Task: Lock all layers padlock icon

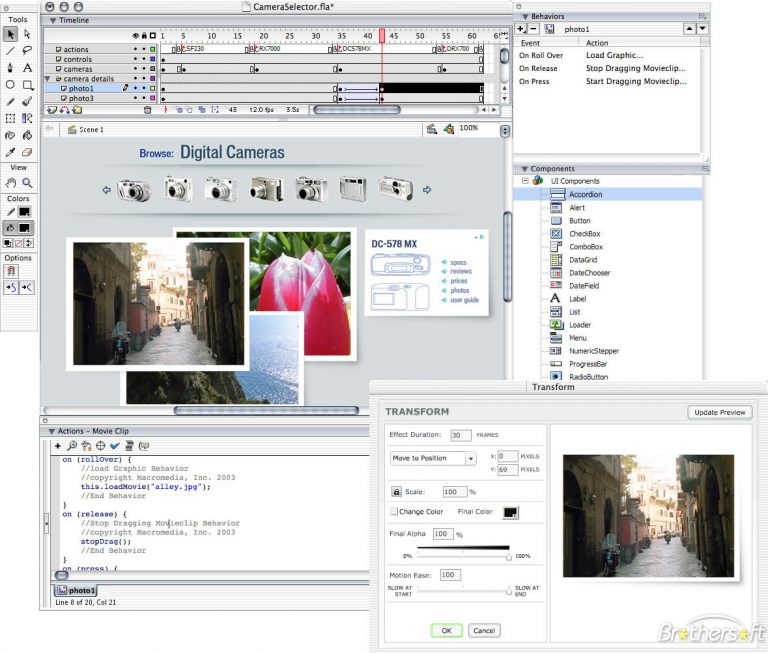Action: [144, 36]
